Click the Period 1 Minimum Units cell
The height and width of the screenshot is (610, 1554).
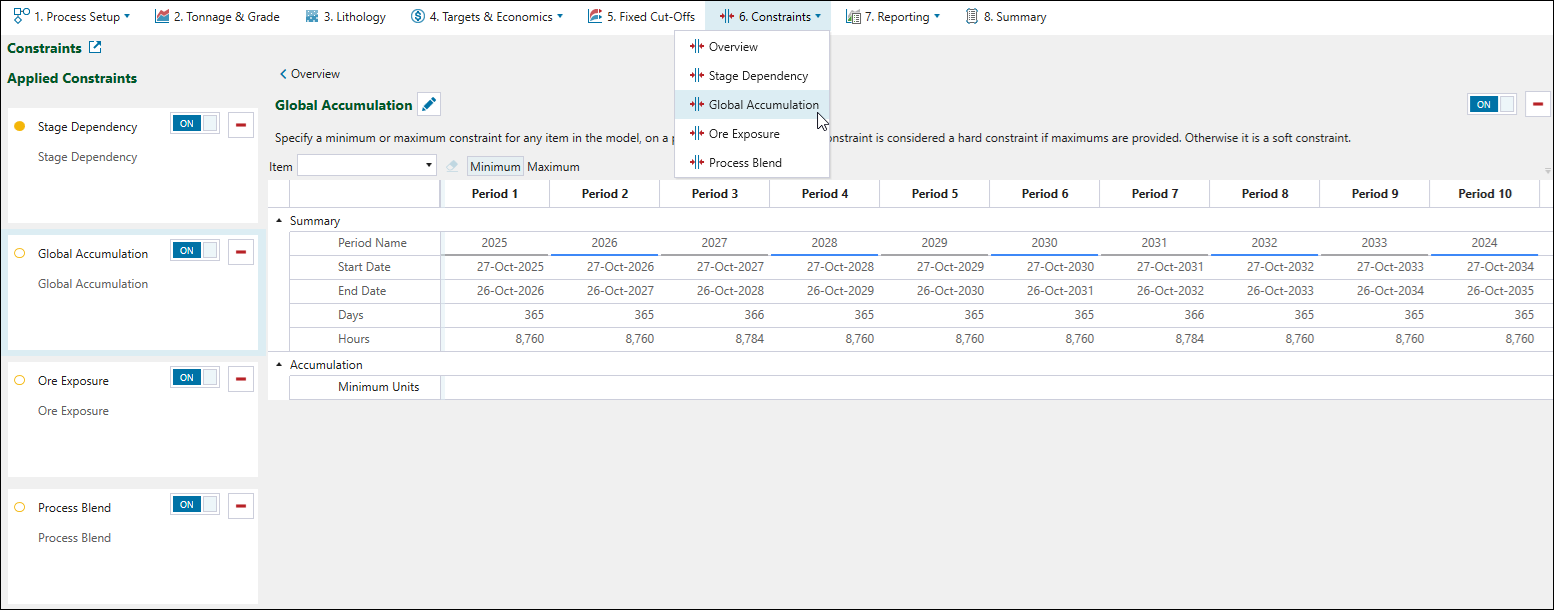[495, 387]
